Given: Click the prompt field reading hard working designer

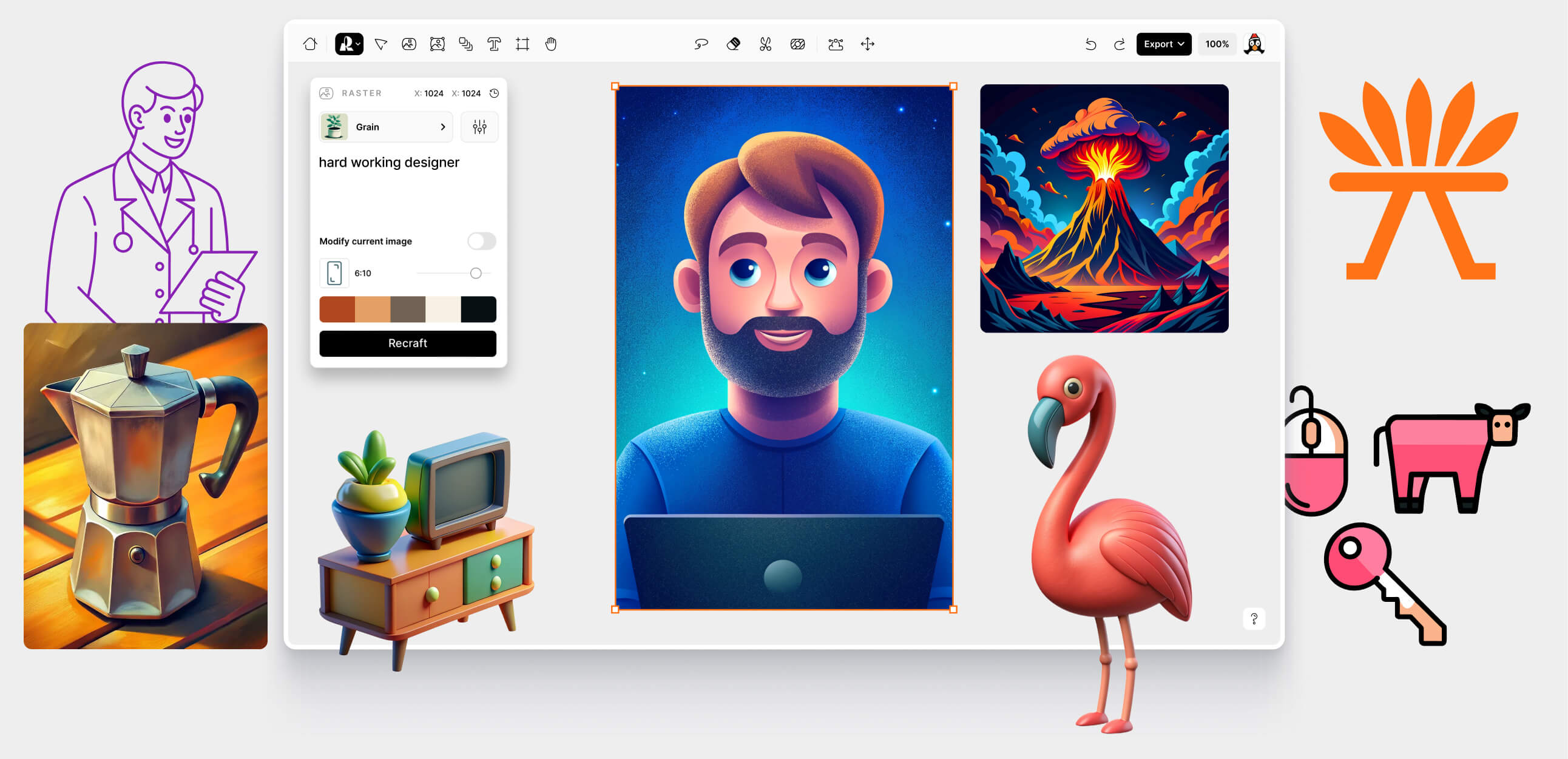Looking at the screenshot, I should pyautogui.click(x=390, y=163).
